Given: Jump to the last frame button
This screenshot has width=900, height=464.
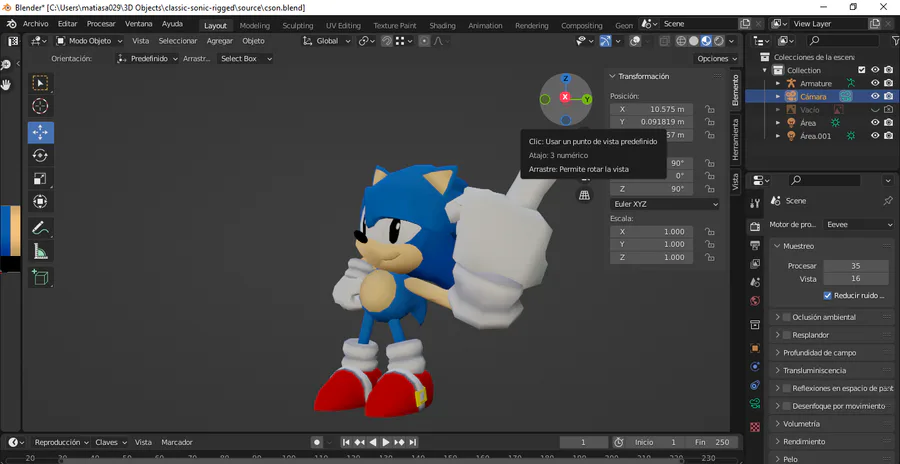Looking at the screenshot, I should pos(413,442).
